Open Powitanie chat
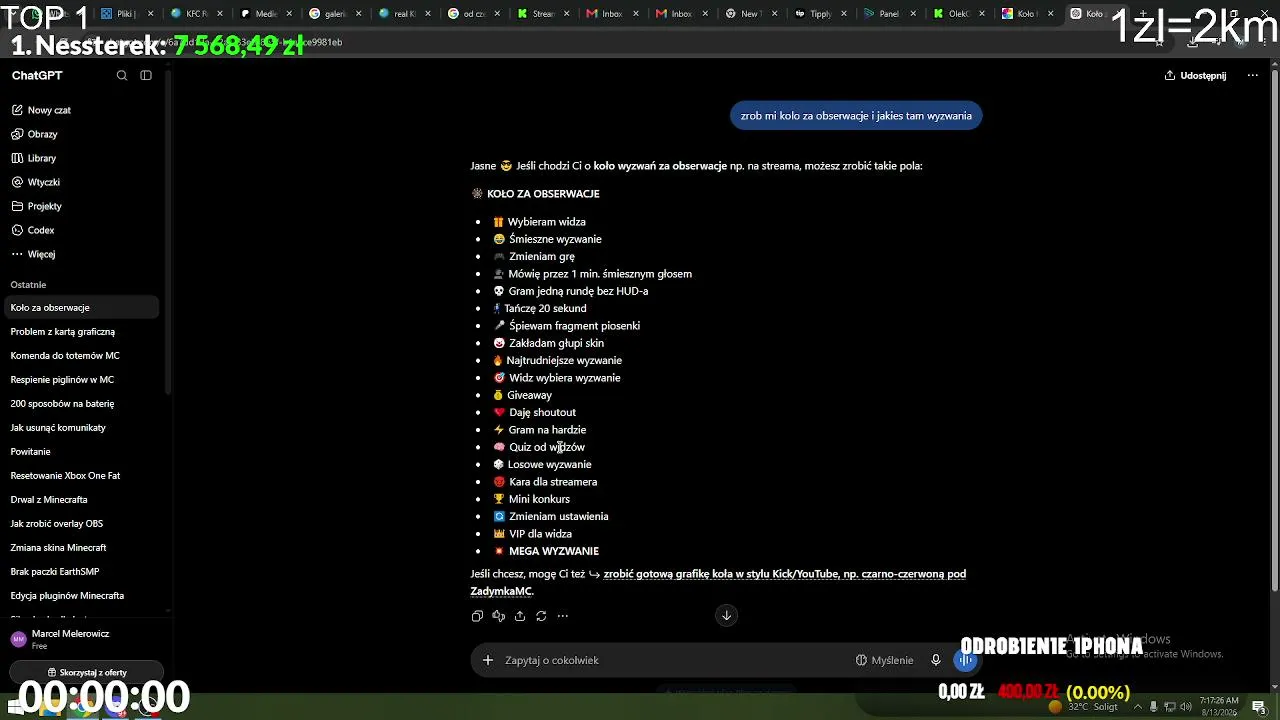This screenshot has height=720, width=1280. 82,452
